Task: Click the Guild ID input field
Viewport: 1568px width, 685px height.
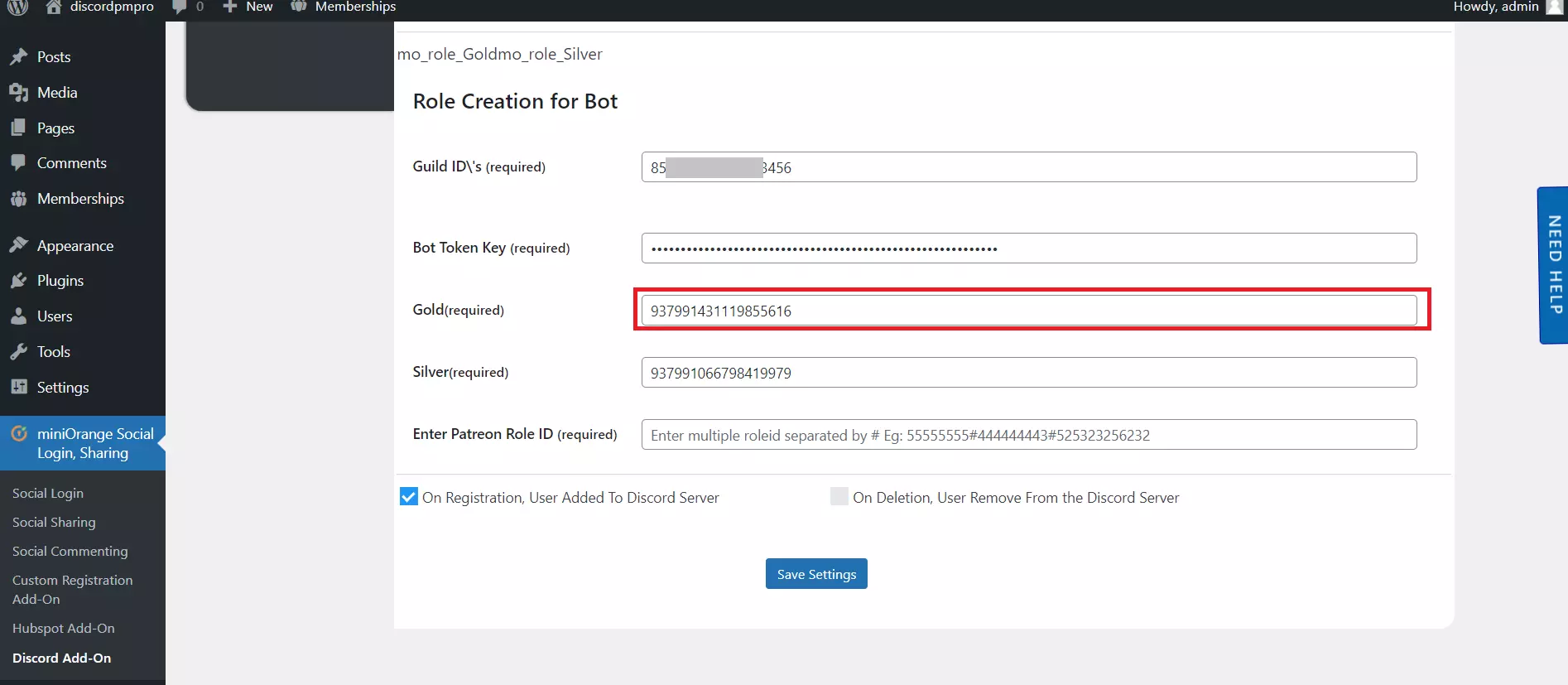Action: [1029, 167]
